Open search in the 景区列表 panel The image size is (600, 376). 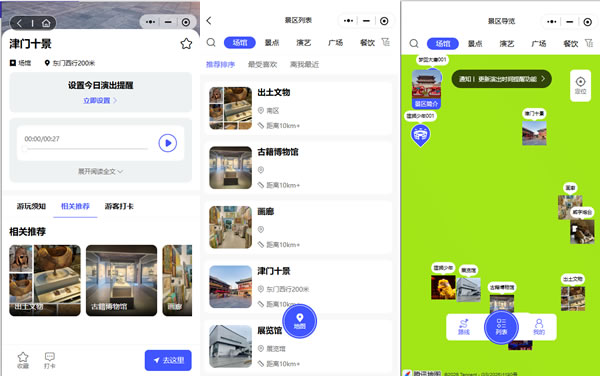click(x=211, y=42)
